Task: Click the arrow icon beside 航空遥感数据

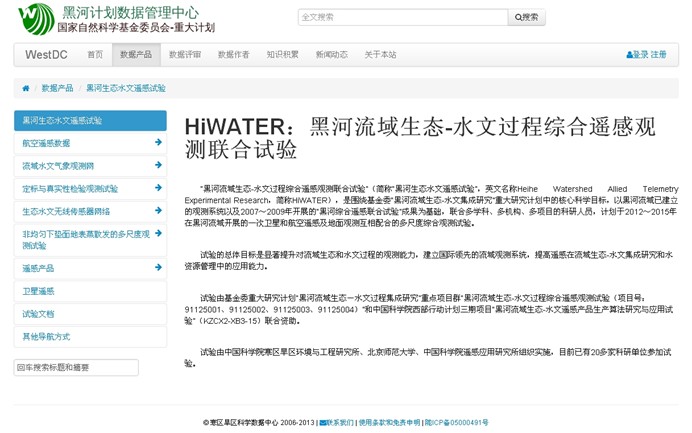Action: point(158,143)
